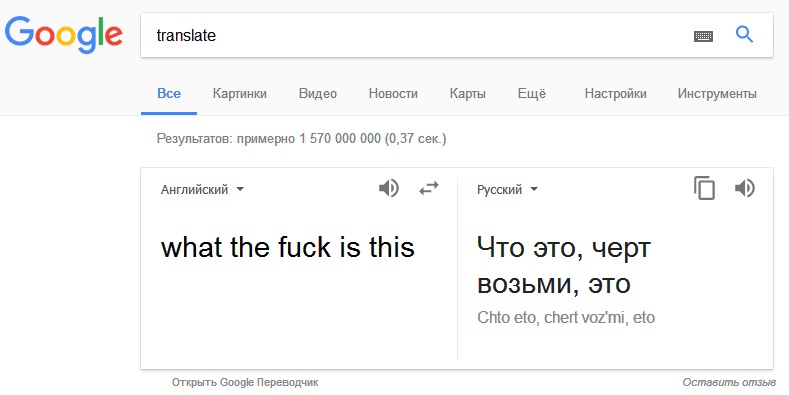Click the Оставить отзыв feedback link

[x=729, y=382]
